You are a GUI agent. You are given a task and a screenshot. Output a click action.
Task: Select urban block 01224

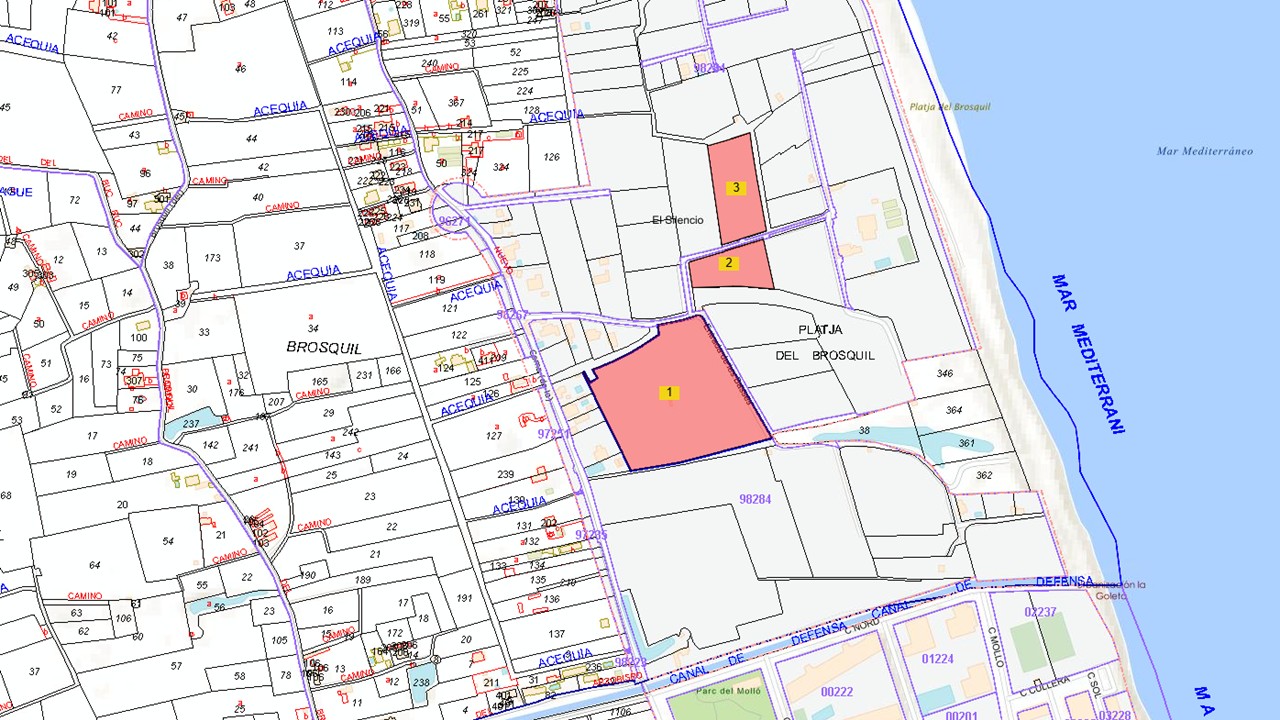tap(937, 658)
